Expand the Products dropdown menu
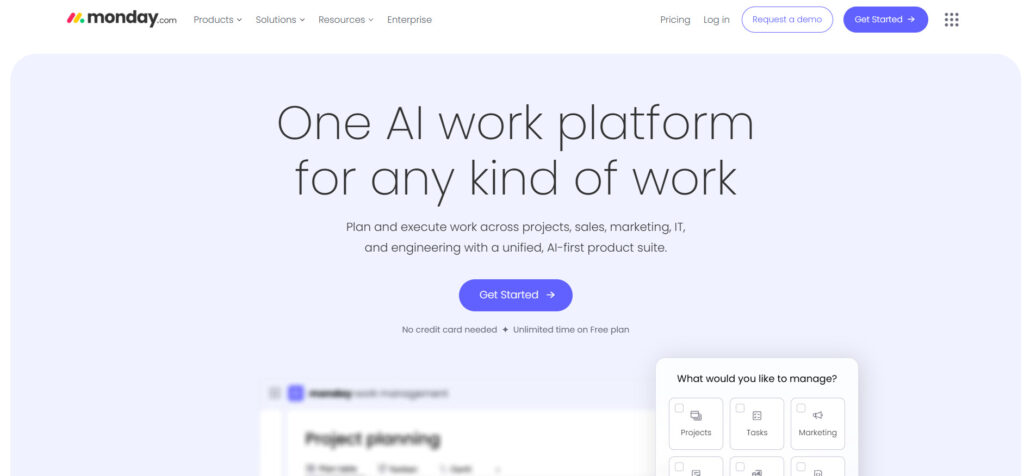 point(217,20)
